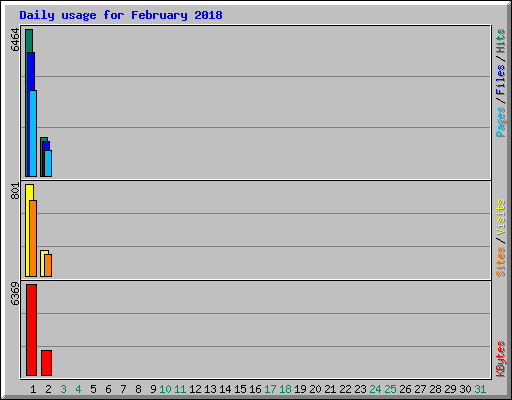
Task: Select the red KBytes legend label
Action: click(x=501, y=359)
